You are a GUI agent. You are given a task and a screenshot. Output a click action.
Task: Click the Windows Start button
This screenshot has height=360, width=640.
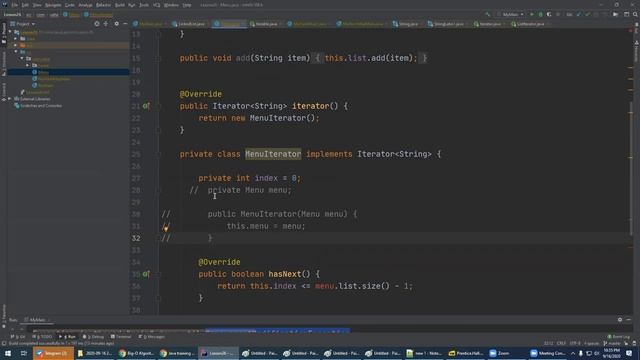click(x=8, y=353)
